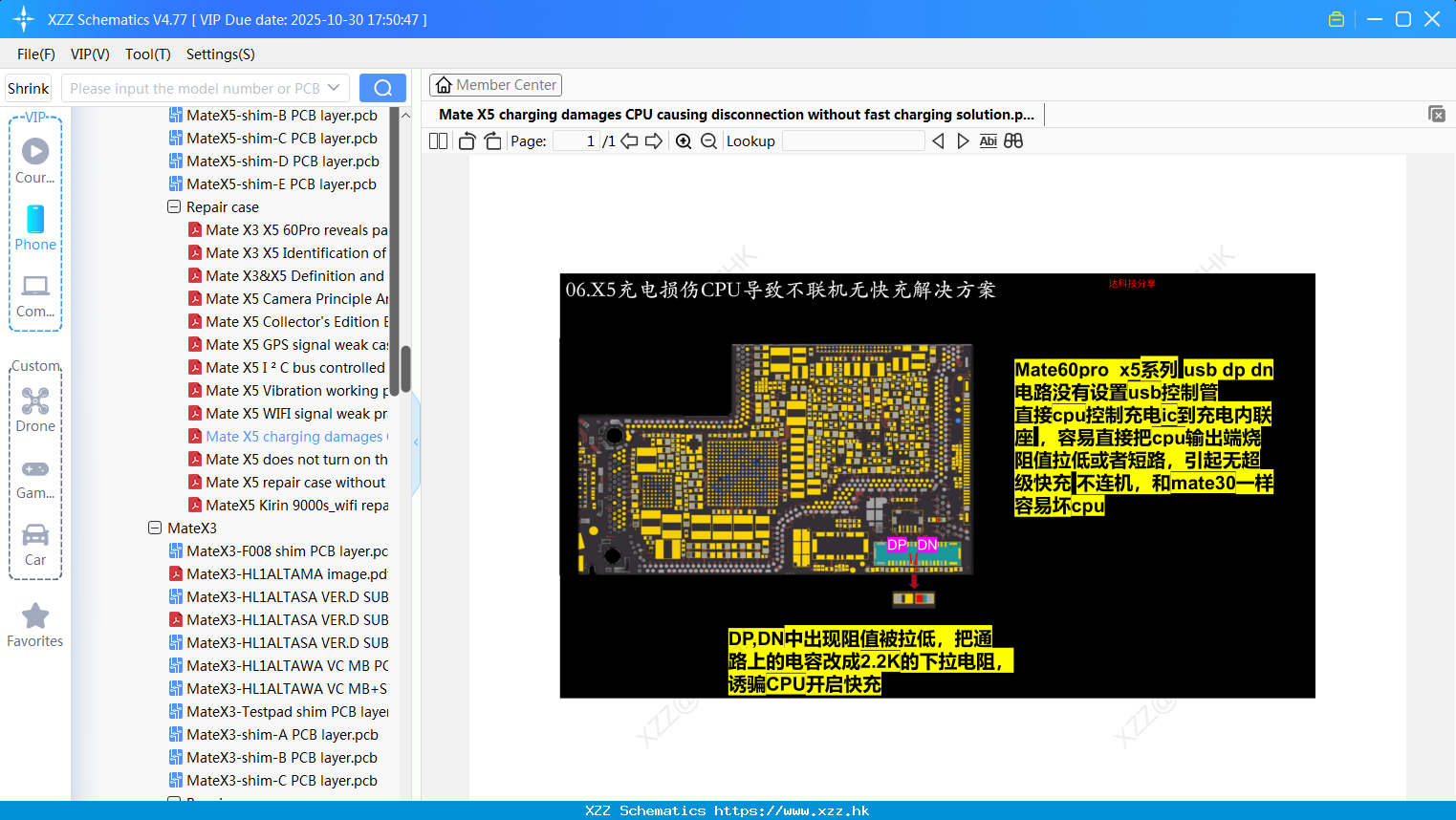Find next lookup match
The height and width of the screenshot is (820, 1456).
963,141
